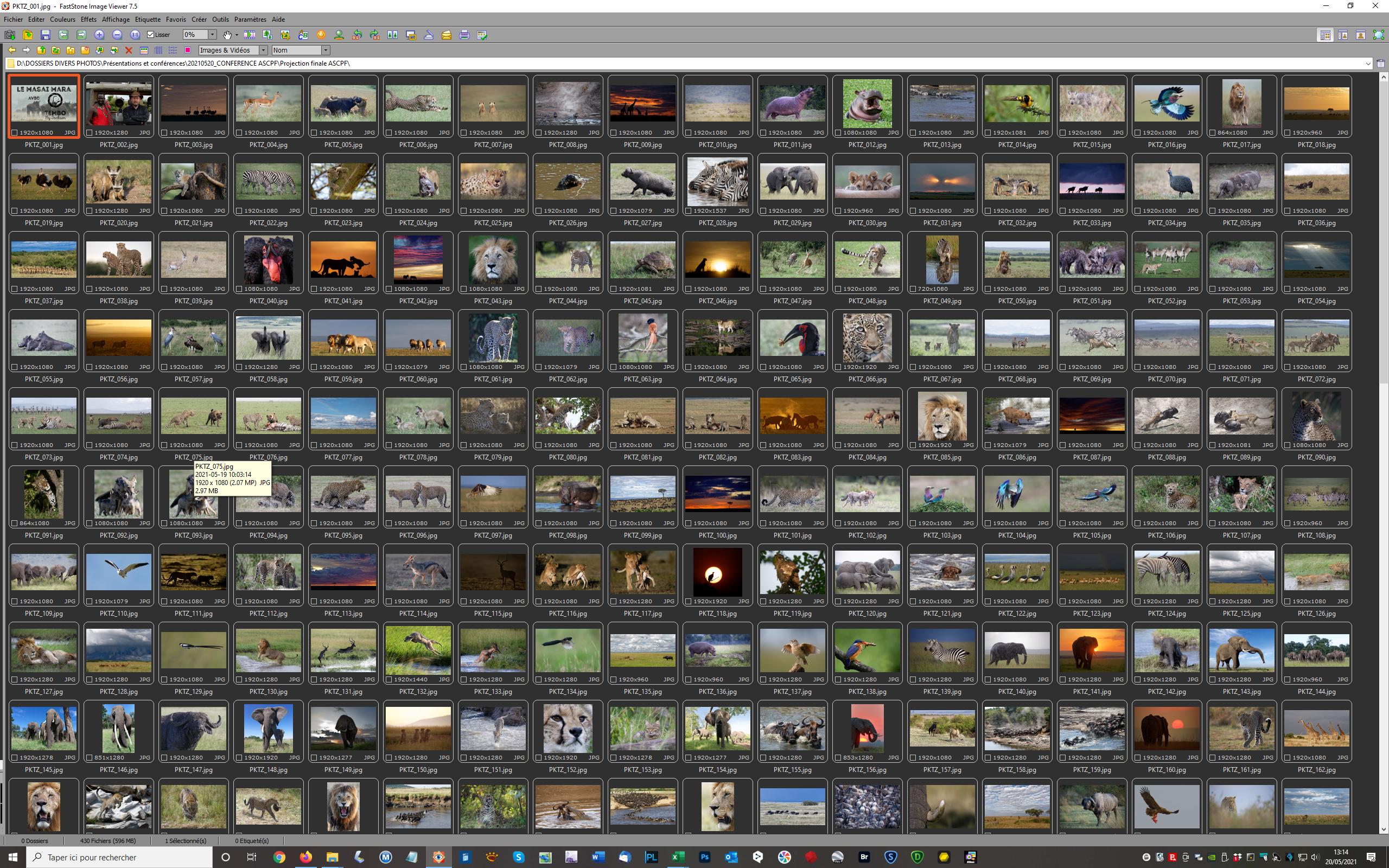Open the Couleurs menu
The height and width of the screenshot is (868, 1389).
[x=62, y=20]
